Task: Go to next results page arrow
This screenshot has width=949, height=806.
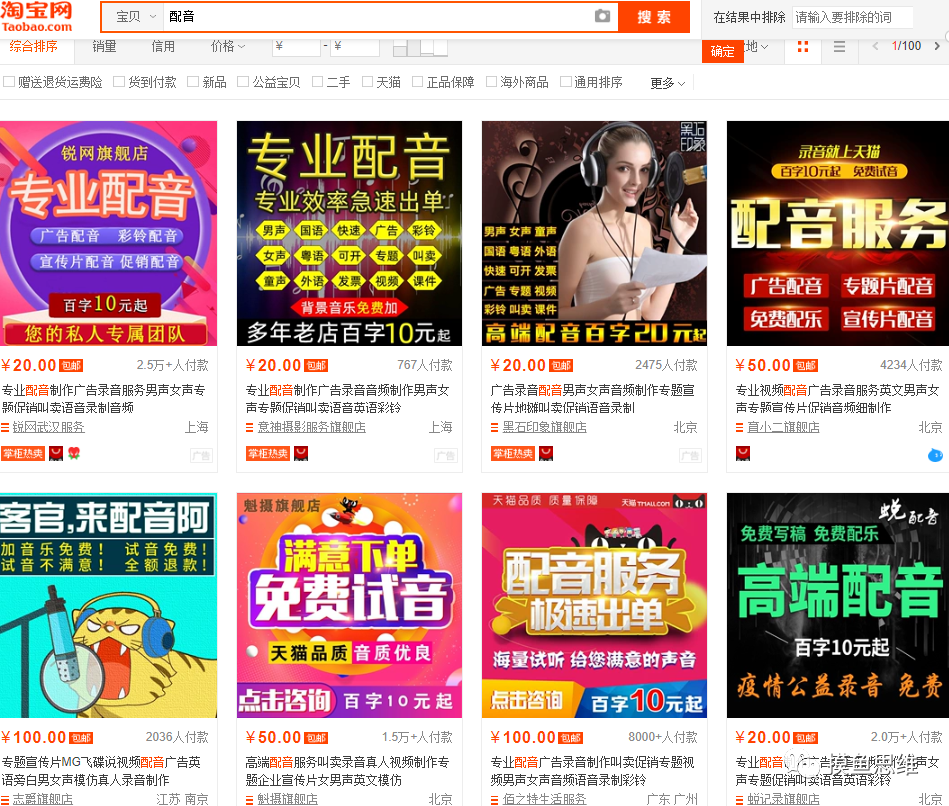Action: tap(937, 46)
